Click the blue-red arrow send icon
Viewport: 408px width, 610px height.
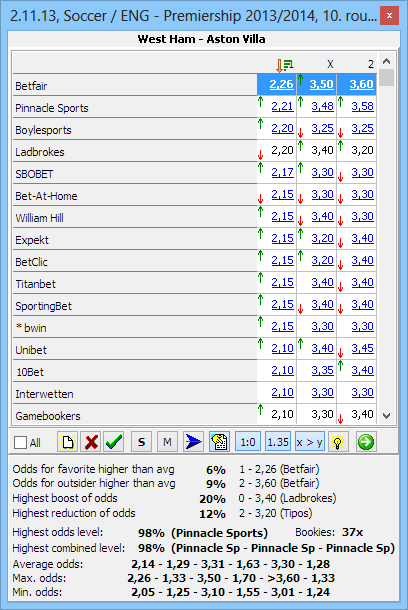tap(193, 442)
